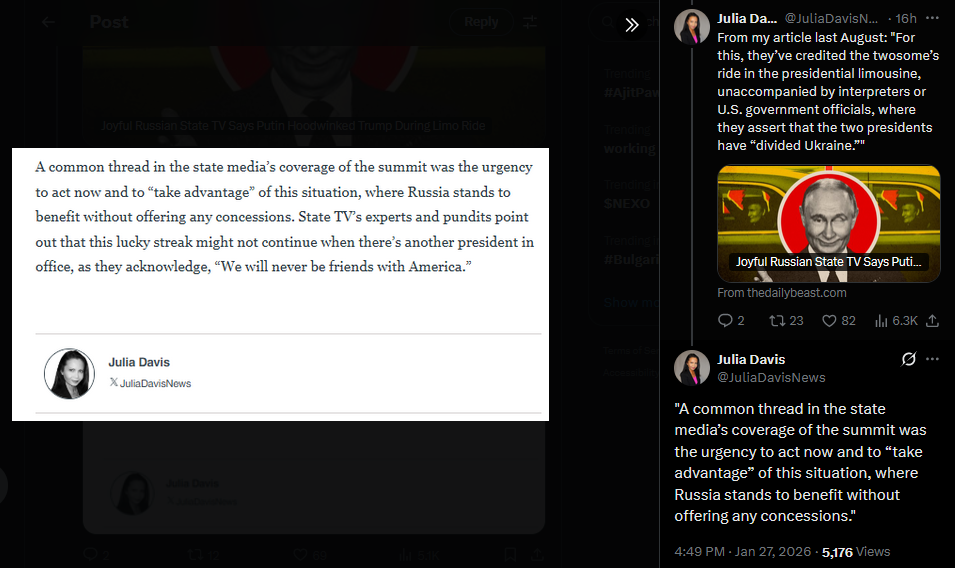Click the dimmed share icon under the background post
The height and width of the screenshot is (568, 955).
click(537, 555)
